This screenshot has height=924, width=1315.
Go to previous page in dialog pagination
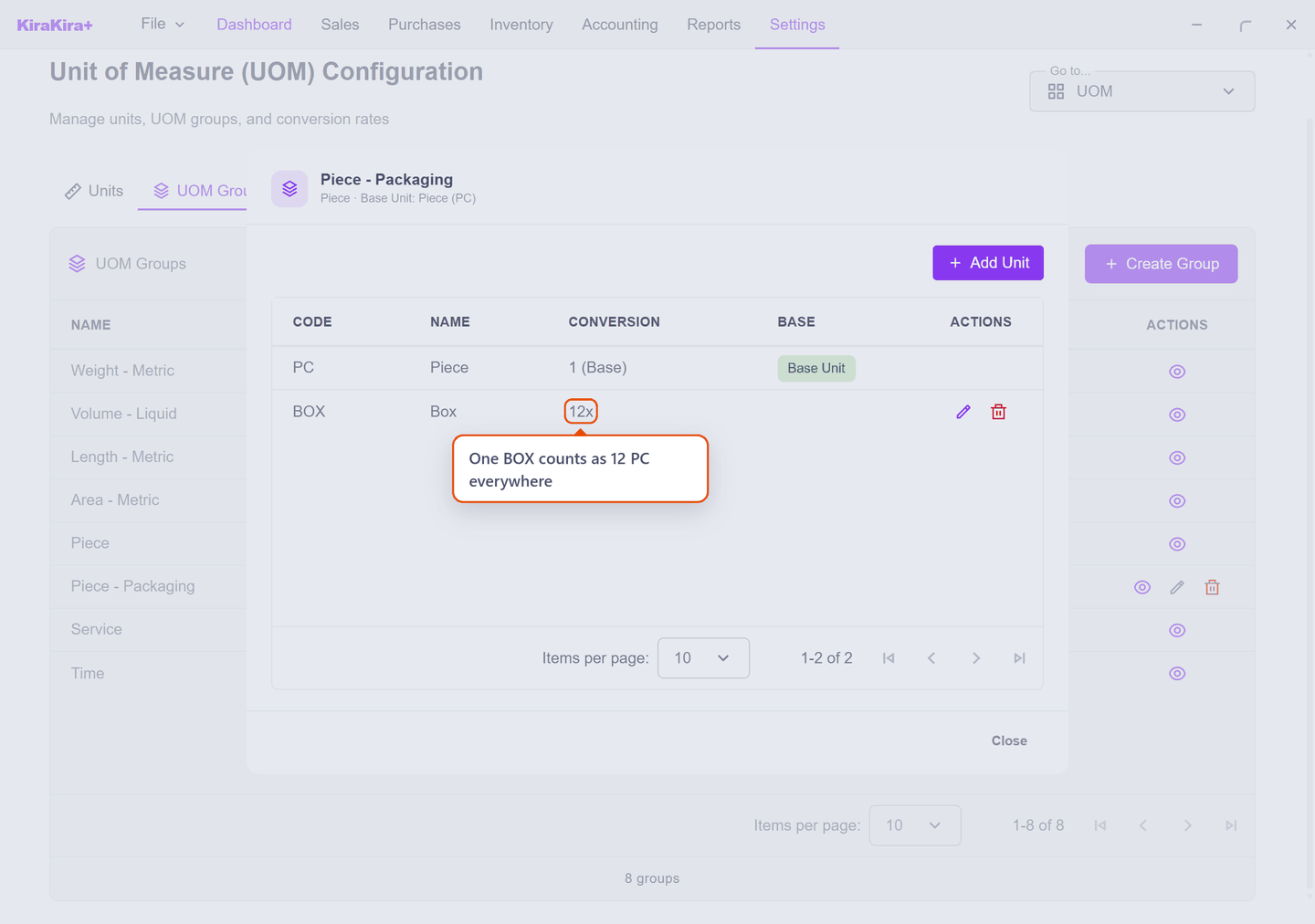point(931,658)
